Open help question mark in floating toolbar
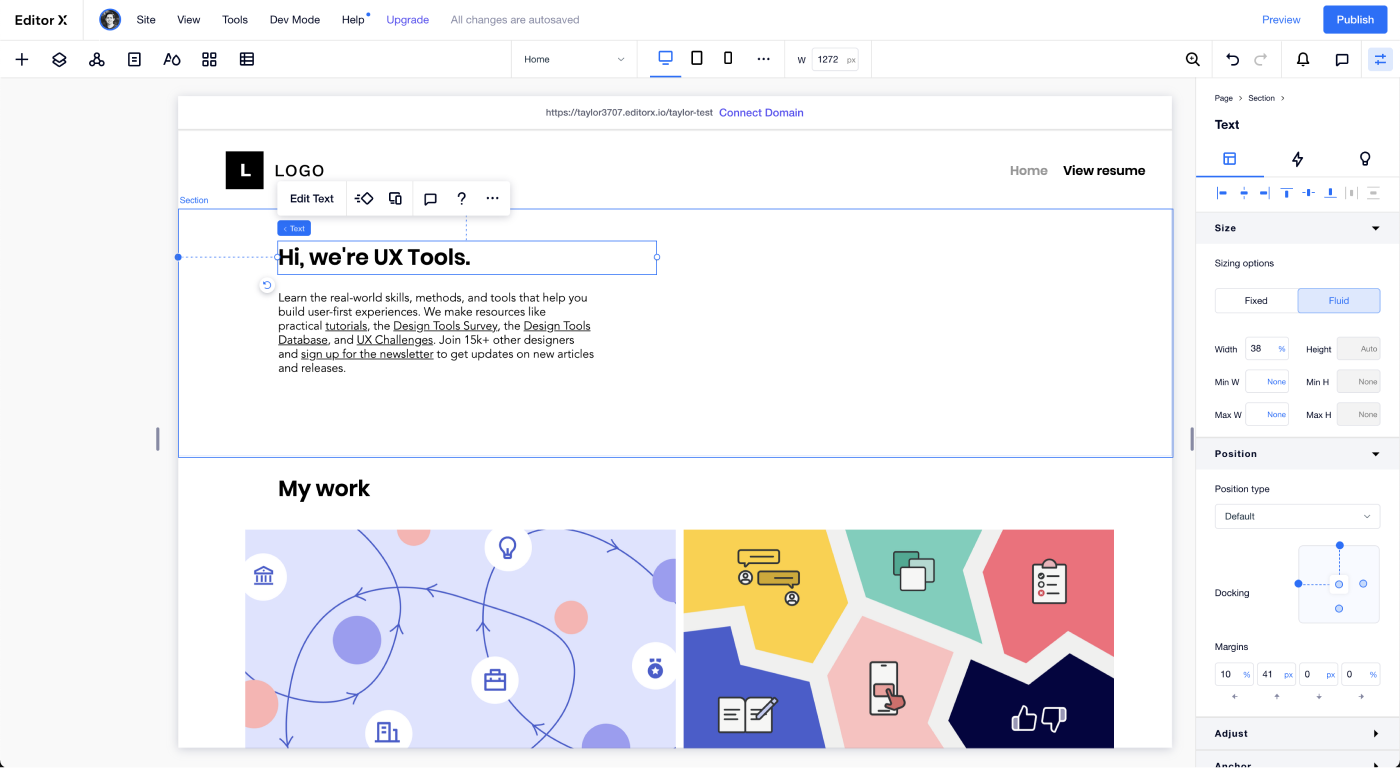Screen dimensions: 1400x768 [461, 198]
